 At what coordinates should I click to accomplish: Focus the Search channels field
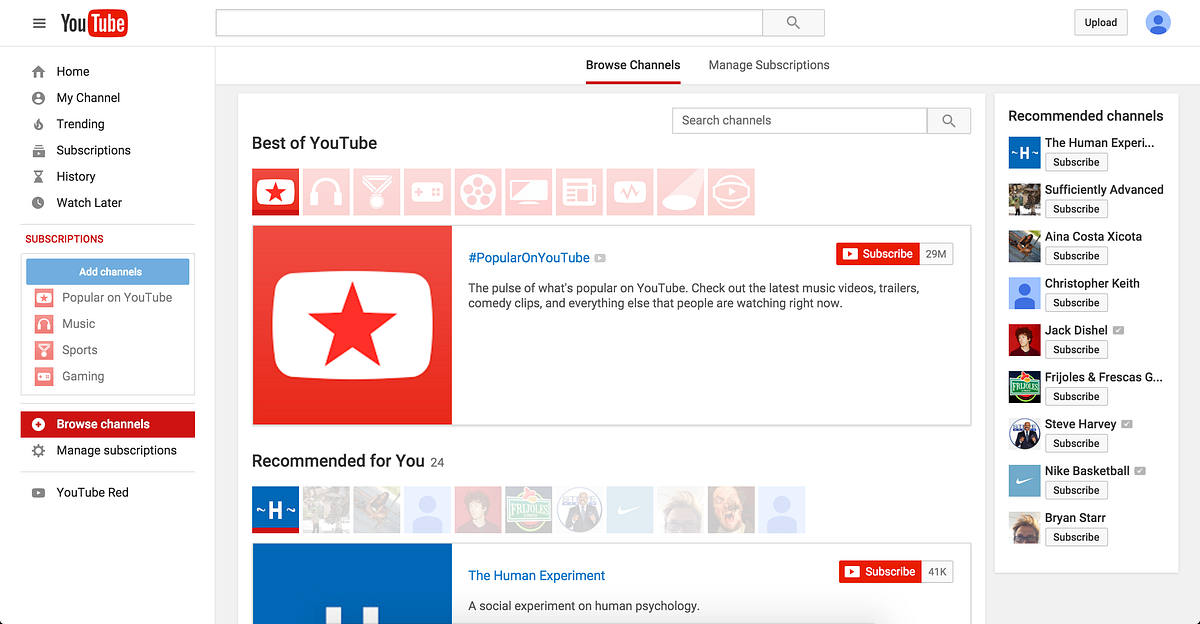800,120
